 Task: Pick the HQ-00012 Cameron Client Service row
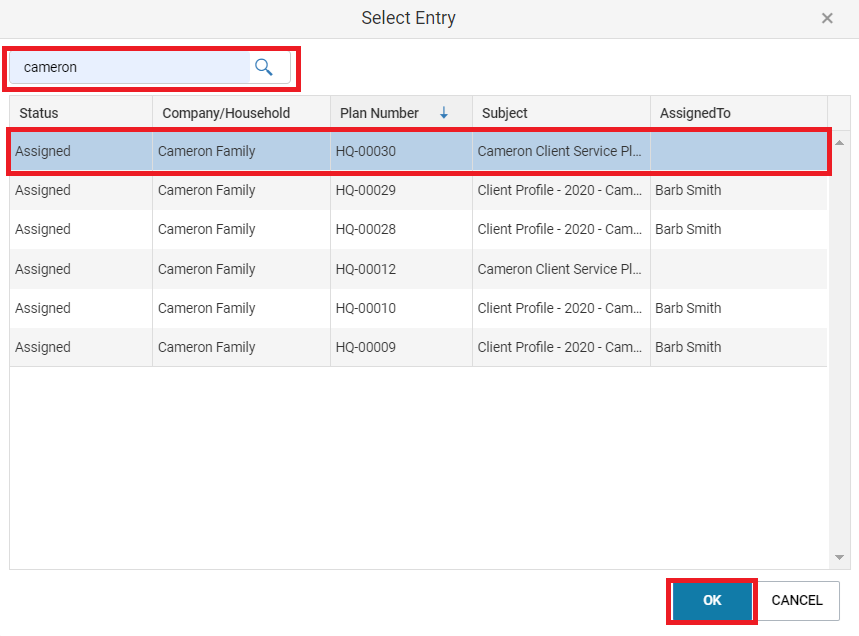point(419,269)
